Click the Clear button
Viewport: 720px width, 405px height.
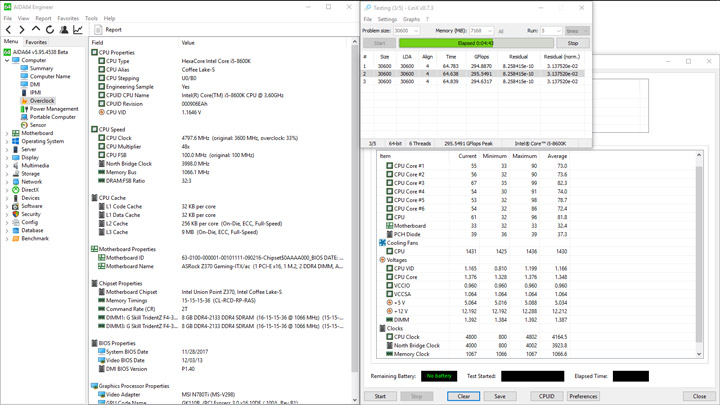pos(464,396)
